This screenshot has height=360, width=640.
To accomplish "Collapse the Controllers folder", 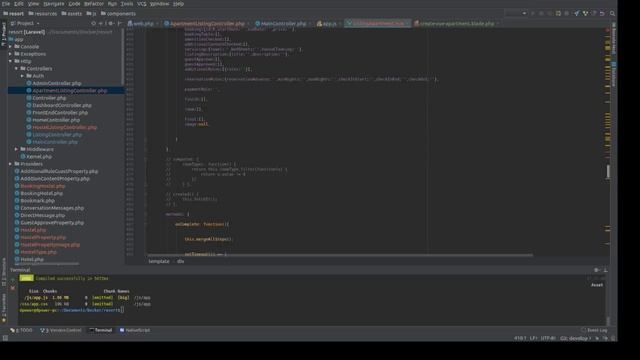I will point(16,69).
